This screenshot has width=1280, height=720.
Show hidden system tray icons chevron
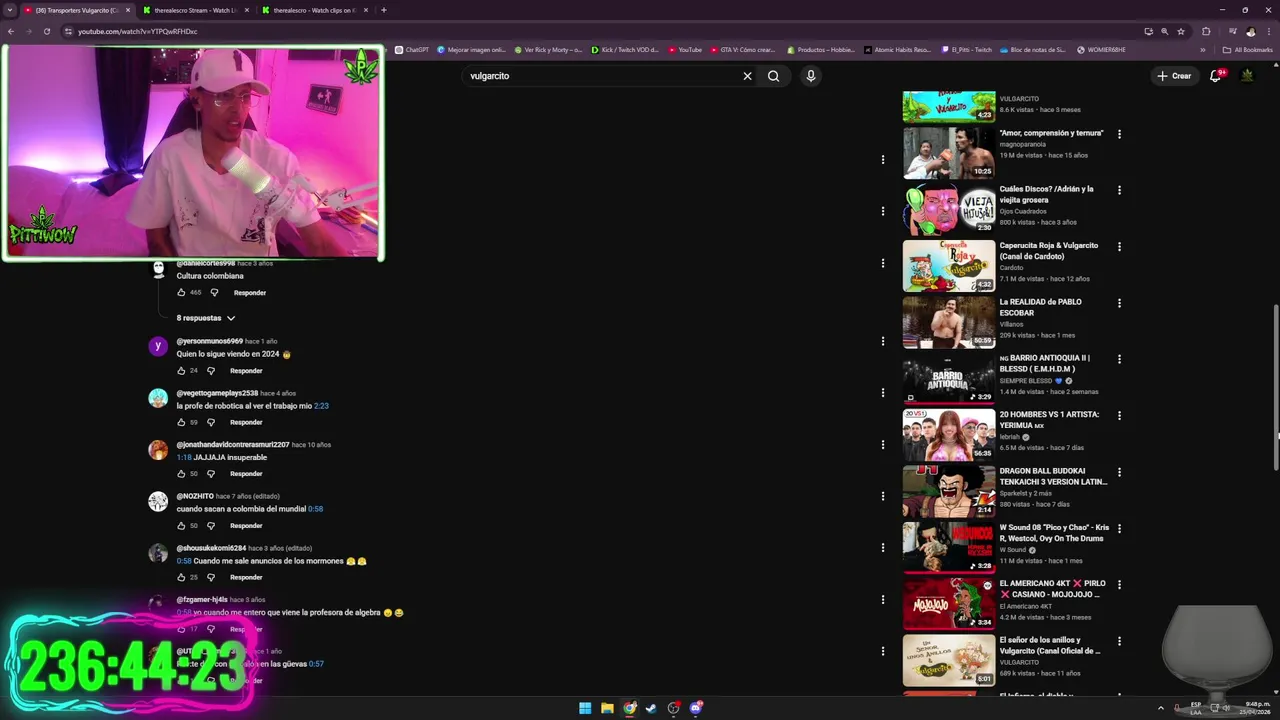1161,708
